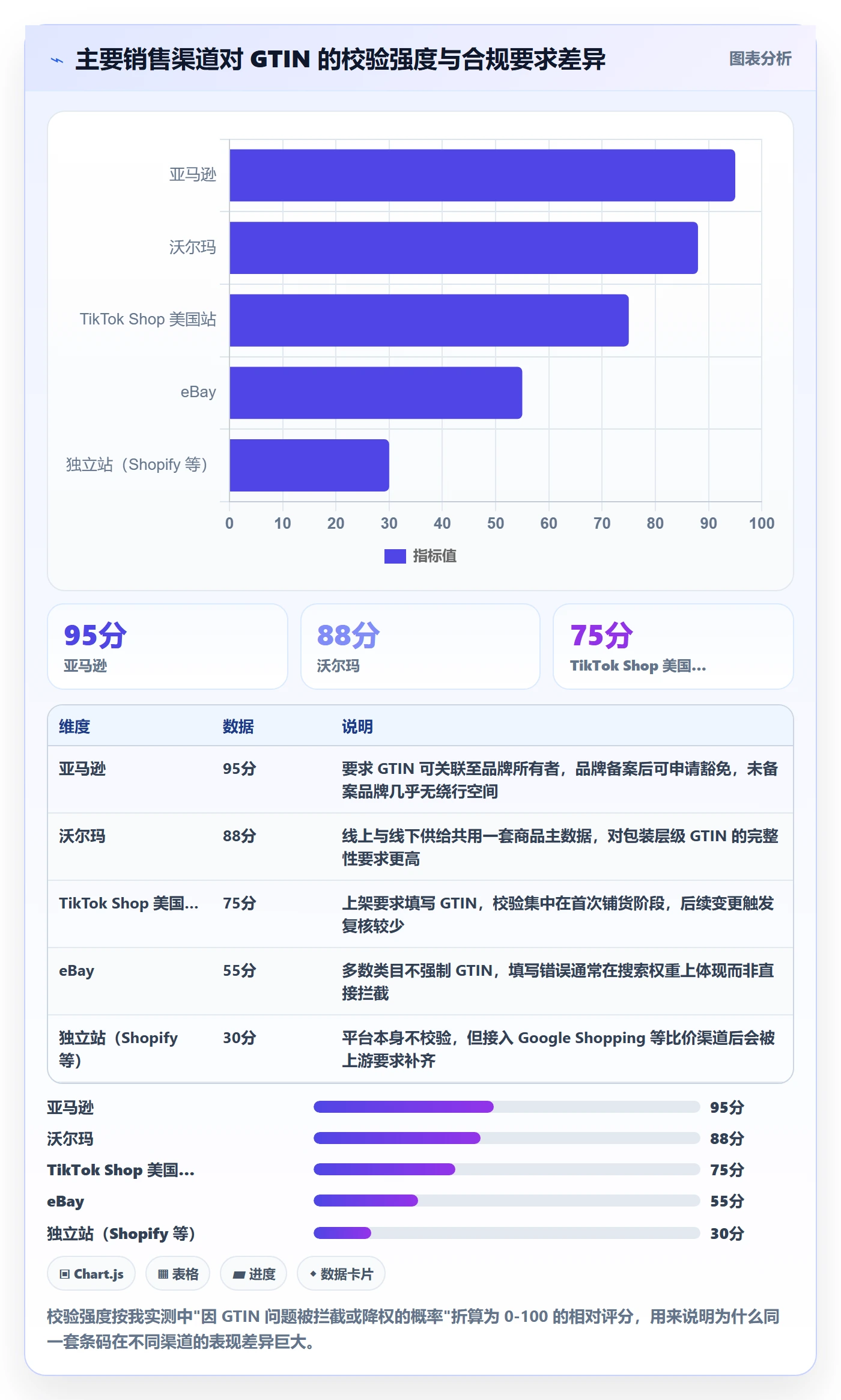Click the 沃尔玛 bar in the chart
Screen dimensions: 841x1400
click(463, 248)
